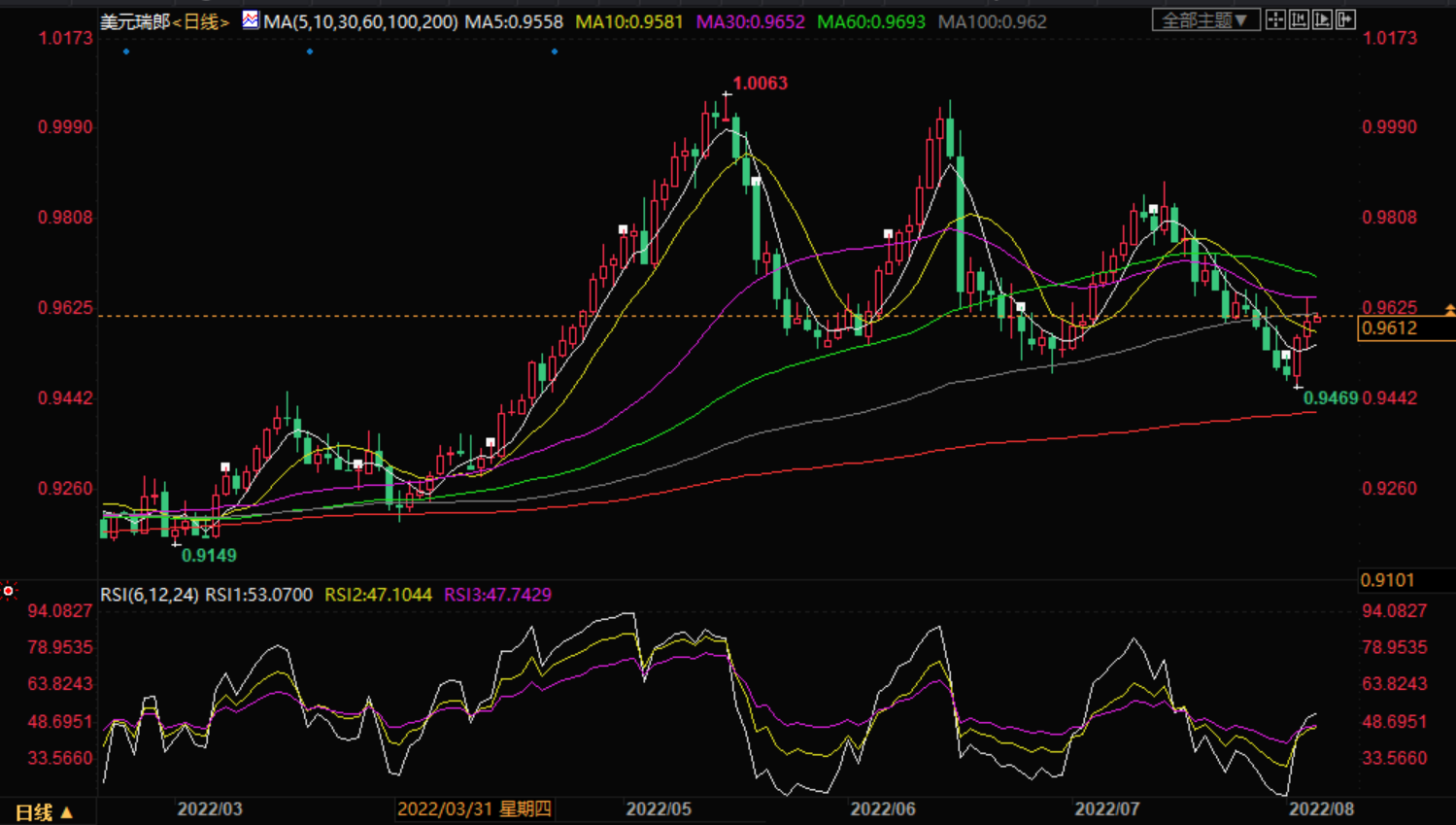This screenshot has width=1456, height=825.
Task: Click the red sun marker beside RSI panel
Action: pyautogui.click(x=9, y=591)
